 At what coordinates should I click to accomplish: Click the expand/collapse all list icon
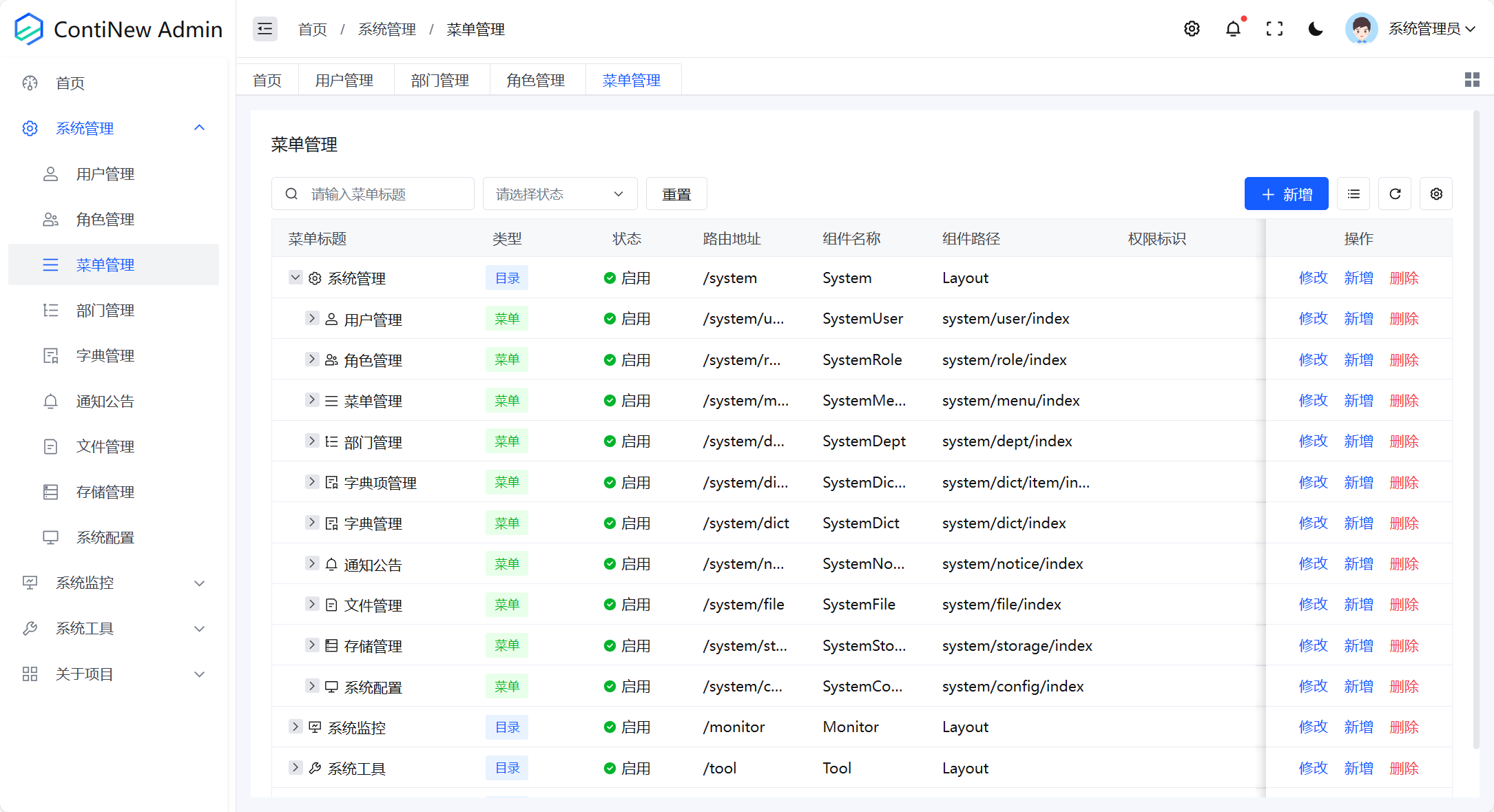pyautogui.click(x=1353, y=194)
